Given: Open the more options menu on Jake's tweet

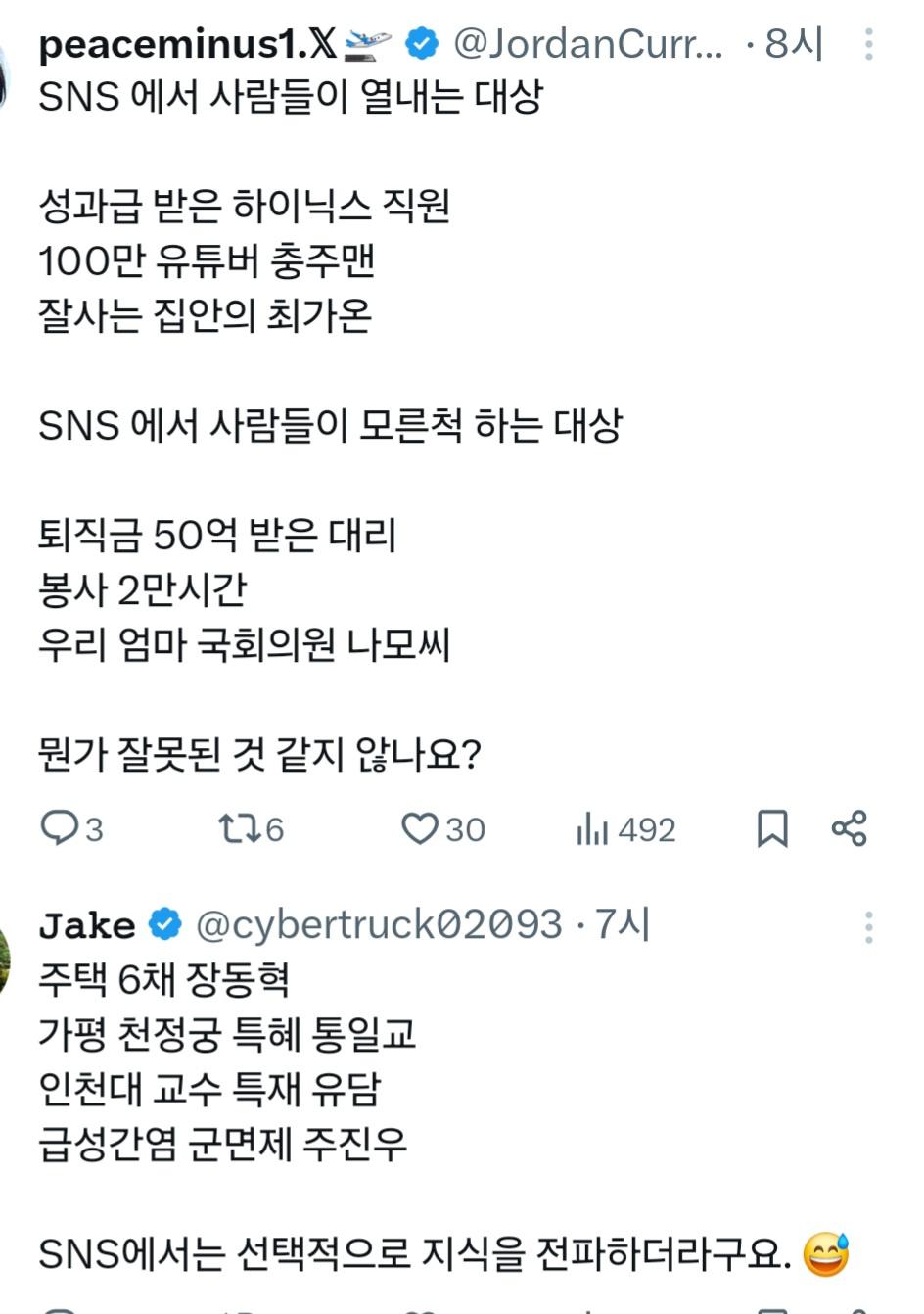Looking at the screenshot, I should 867,924.
